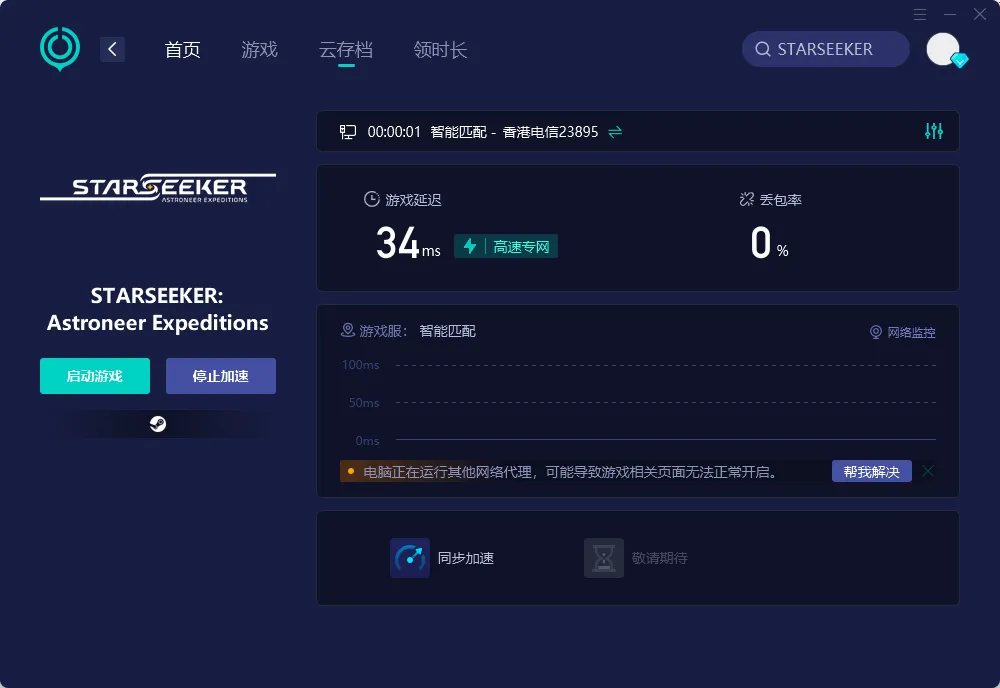This screenshot has height=688, width=1000.
Task: Click the 100ms chart axis label
Action: click(360, 365)
